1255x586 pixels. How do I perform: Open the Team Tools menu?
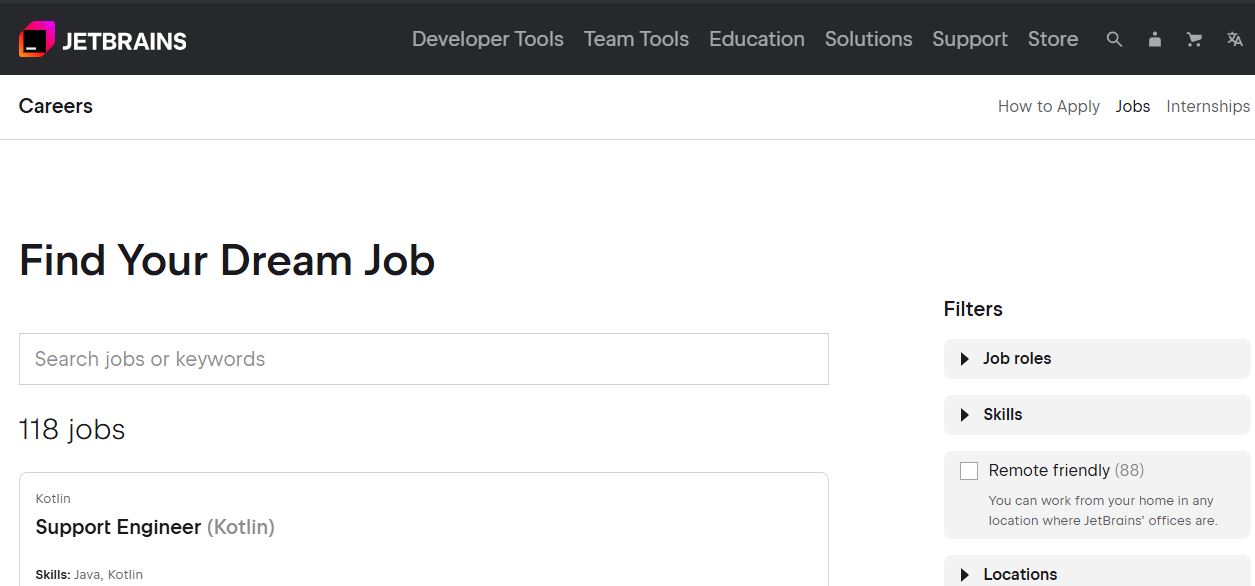636,39
